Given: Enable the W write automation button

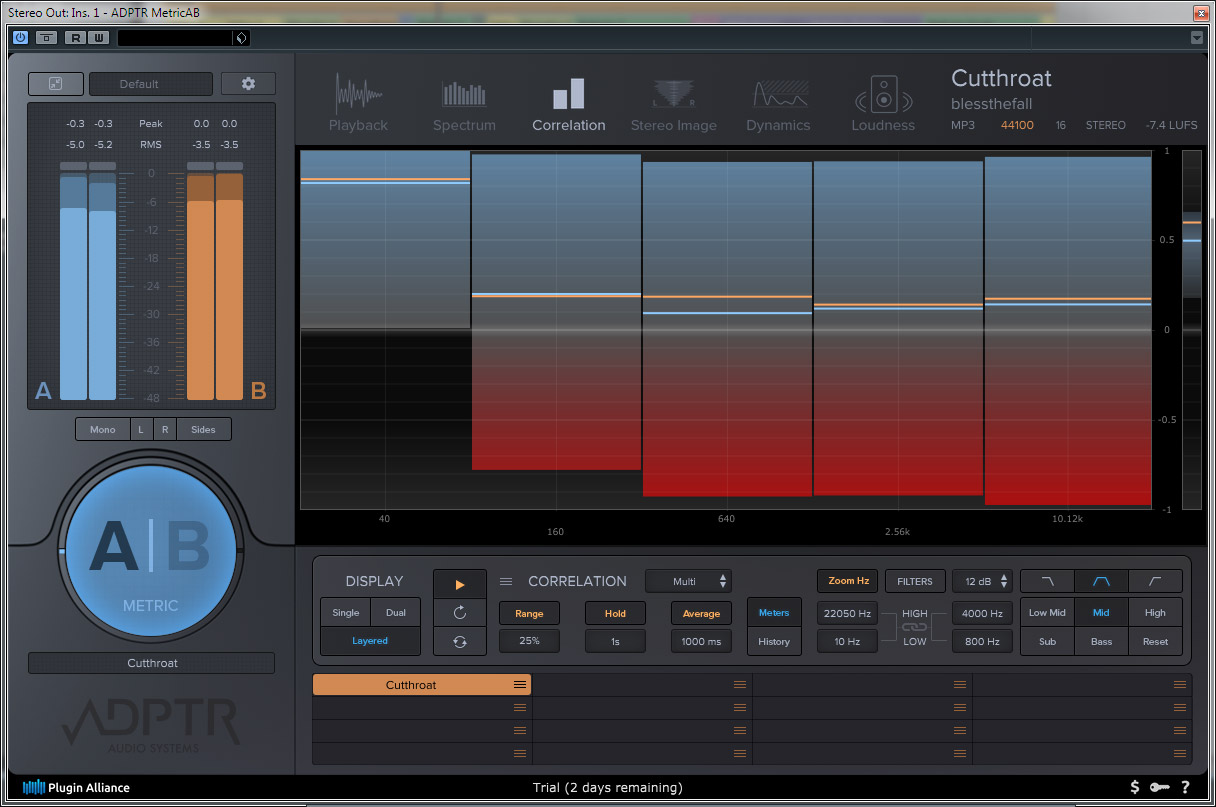Looking at the screenshot, I should click(97, 38).
